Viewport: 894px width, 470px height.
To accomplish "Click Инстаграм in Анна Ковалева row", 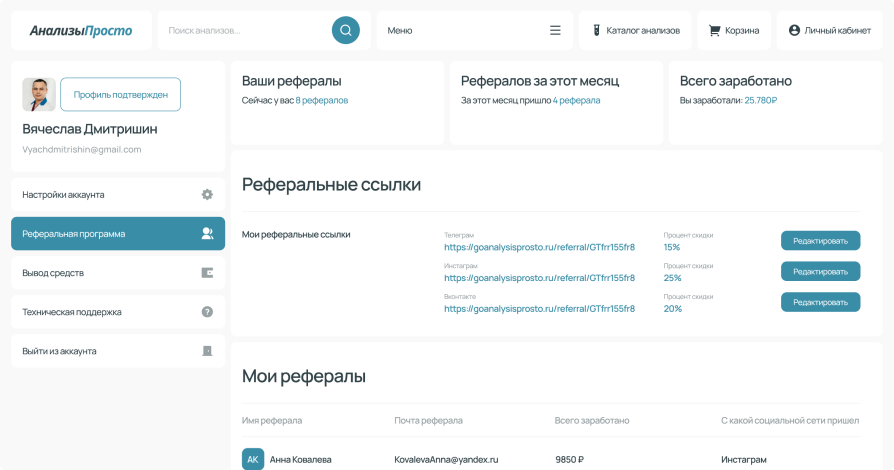I will pos(743,459).
